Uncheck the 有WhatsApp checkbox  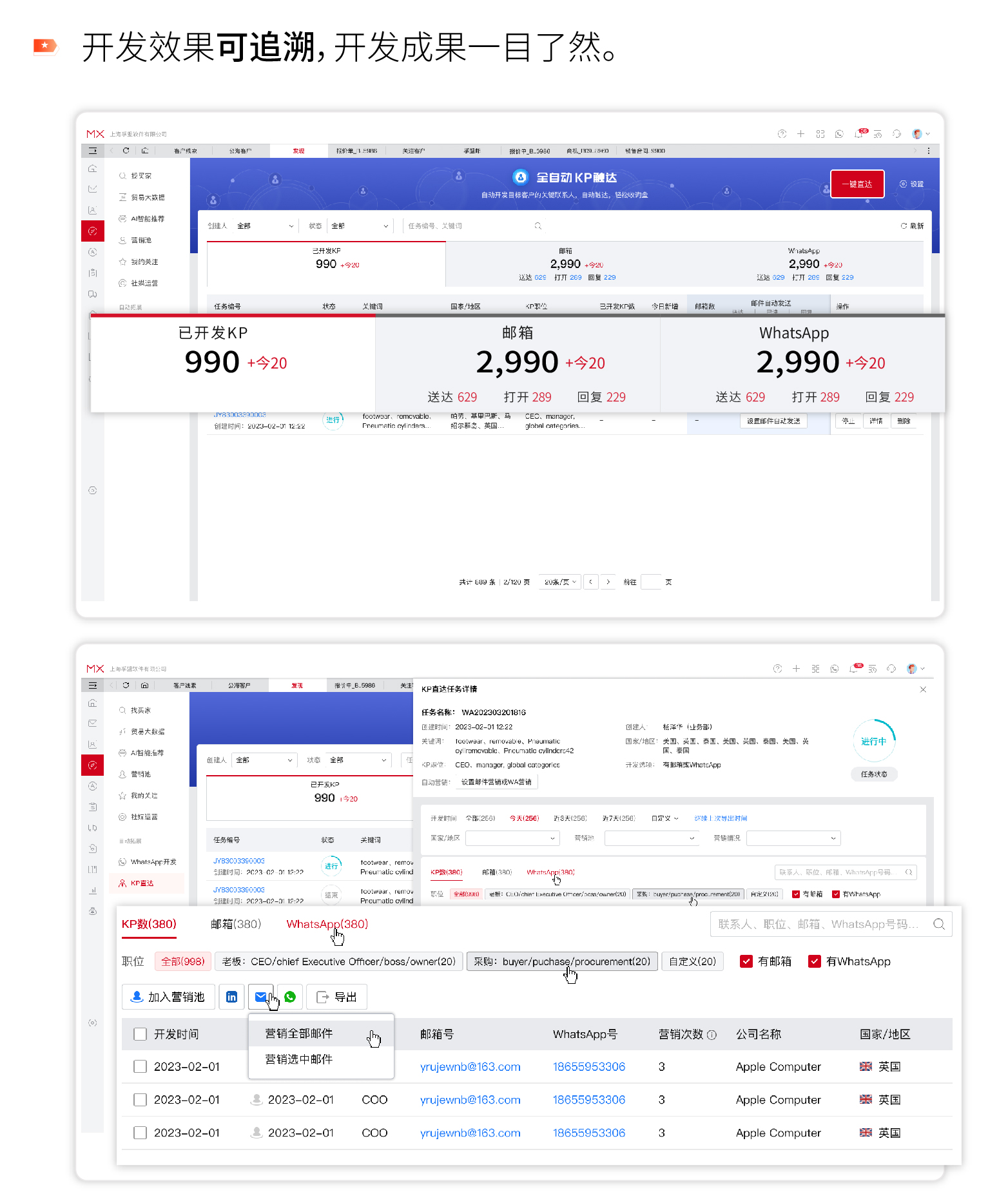(815, 961)
